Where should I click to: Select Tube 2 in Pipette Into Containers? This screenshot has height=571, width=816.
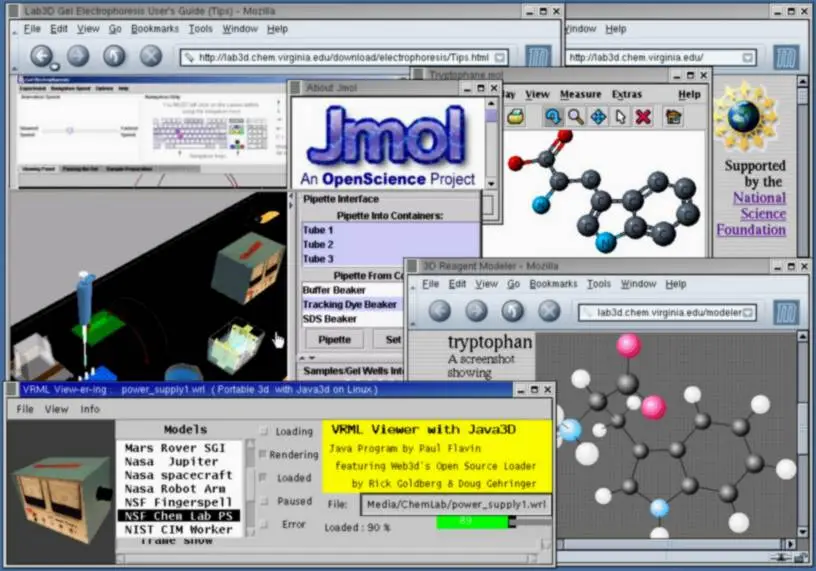click(390, 245)
